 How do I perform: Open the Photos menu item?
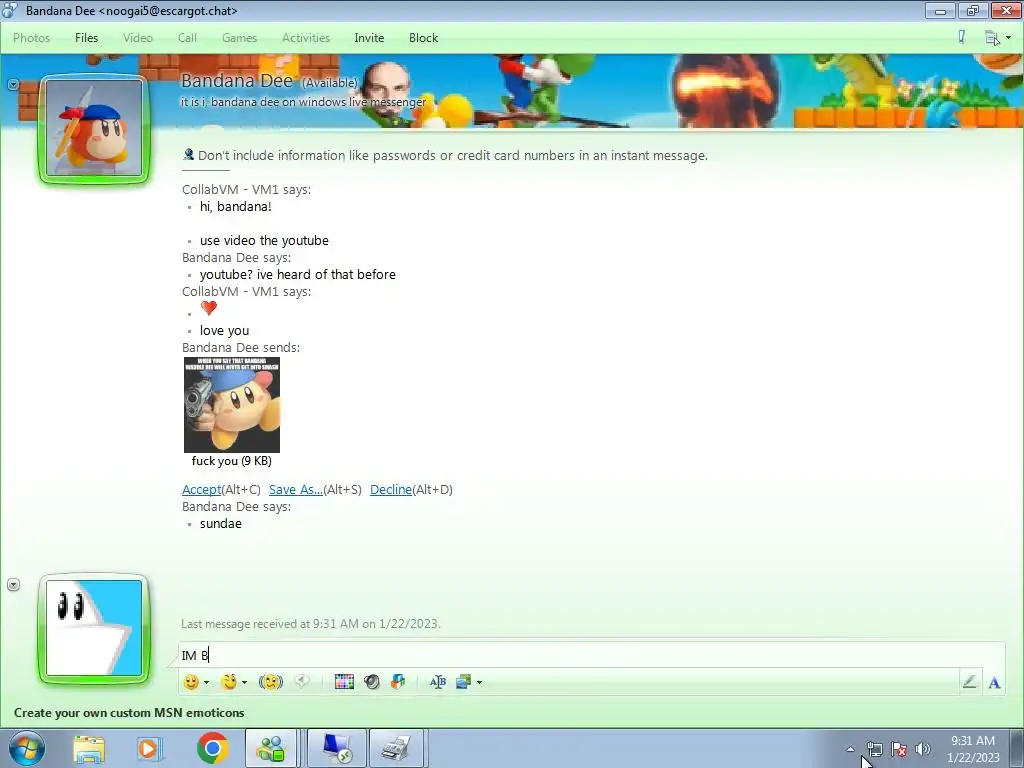click(31, 38)
